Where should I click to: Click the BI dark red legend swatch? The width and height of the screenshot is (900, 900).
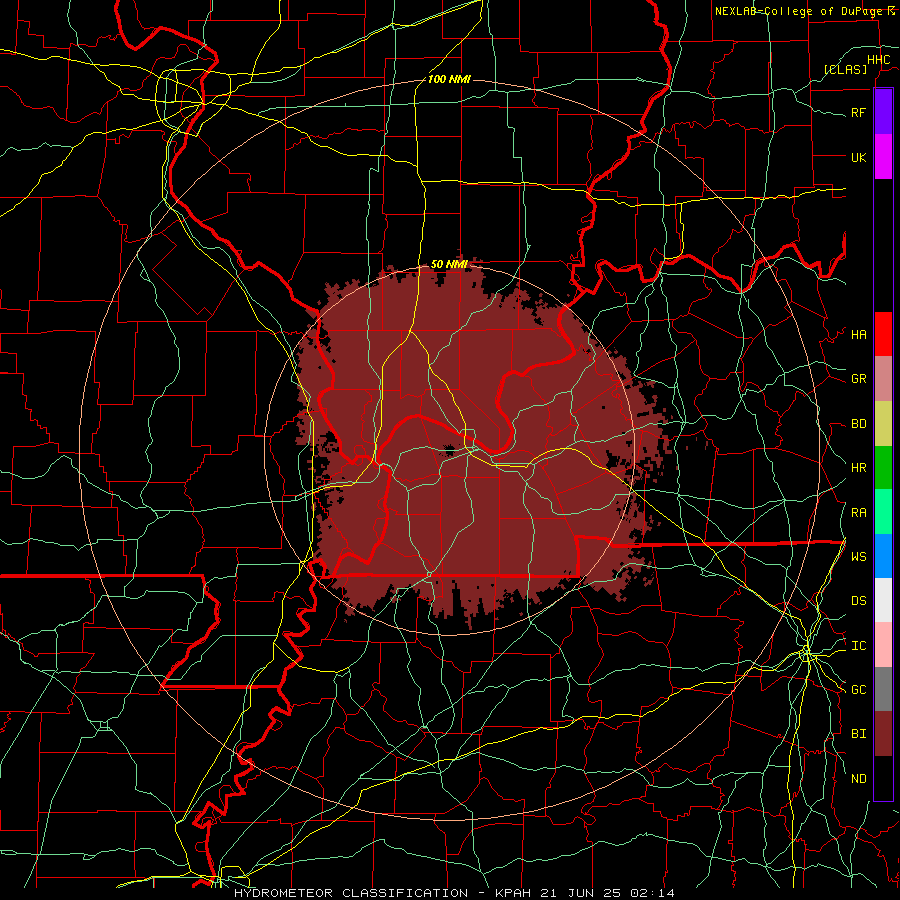click(883, 734)
